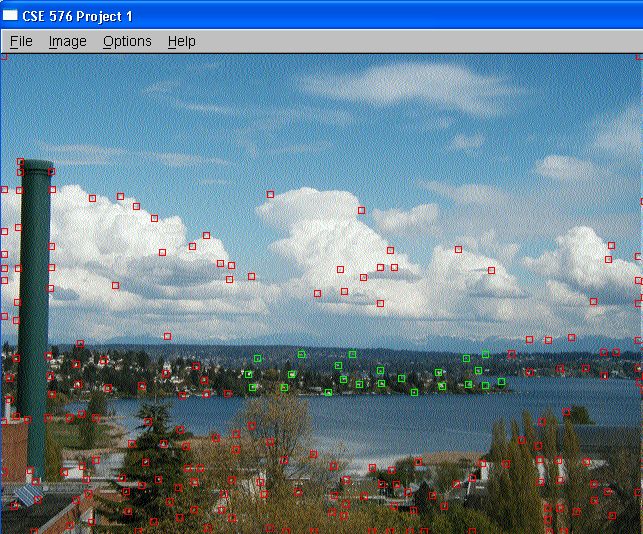This screenshot has width=643, height=534.
Task: Click the CSE 576 Project 1 title bar text
Action: [x=77, y=16]
